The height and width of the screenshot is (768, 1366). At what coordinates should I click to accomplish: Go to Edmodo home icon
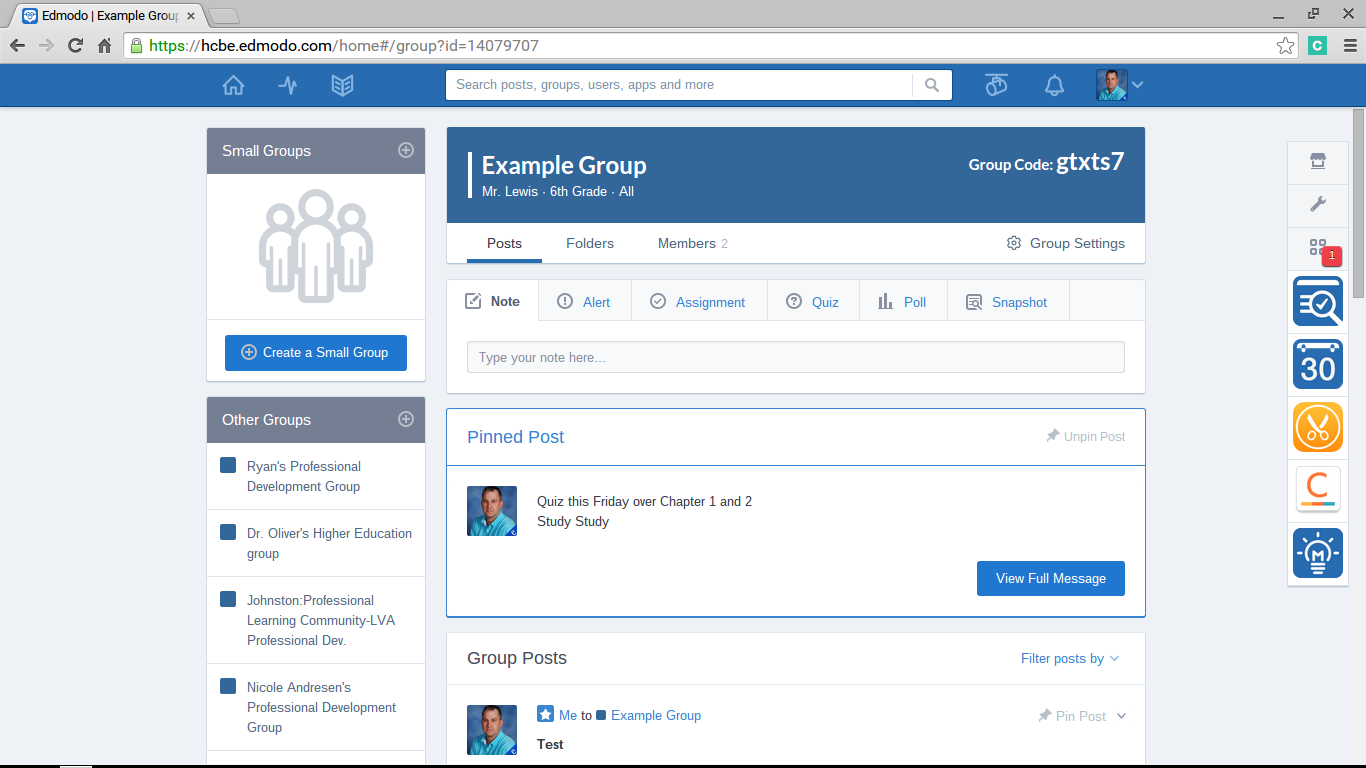(233, 85)
